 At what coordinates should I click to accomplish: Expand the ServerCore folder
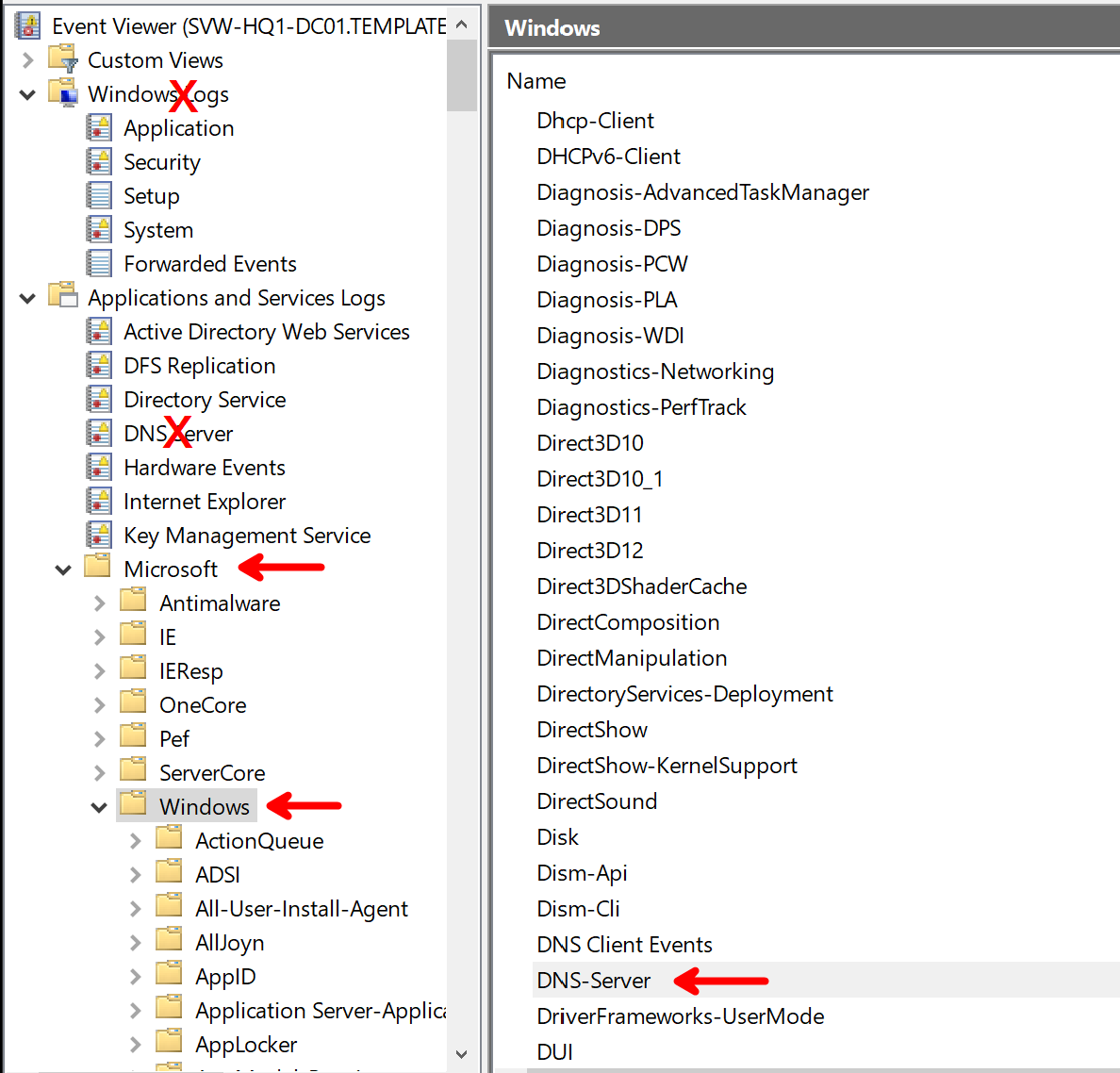[x=99, y=773]
